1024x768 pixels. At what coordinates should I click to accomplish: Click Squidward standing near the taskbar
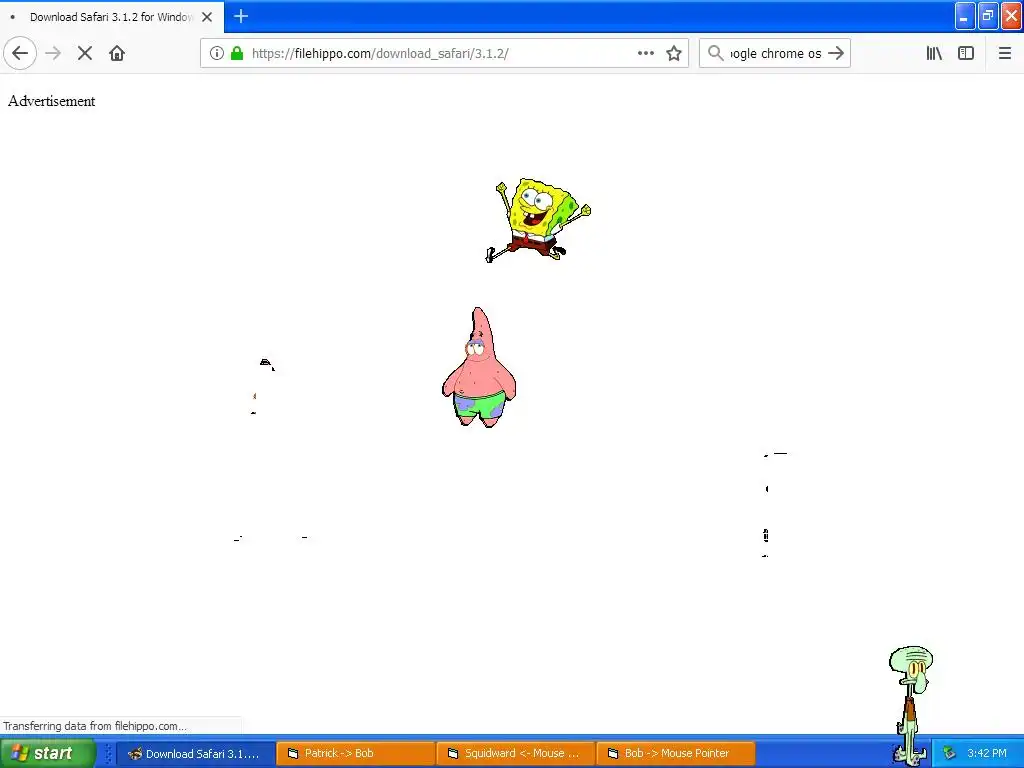(911, 704)
